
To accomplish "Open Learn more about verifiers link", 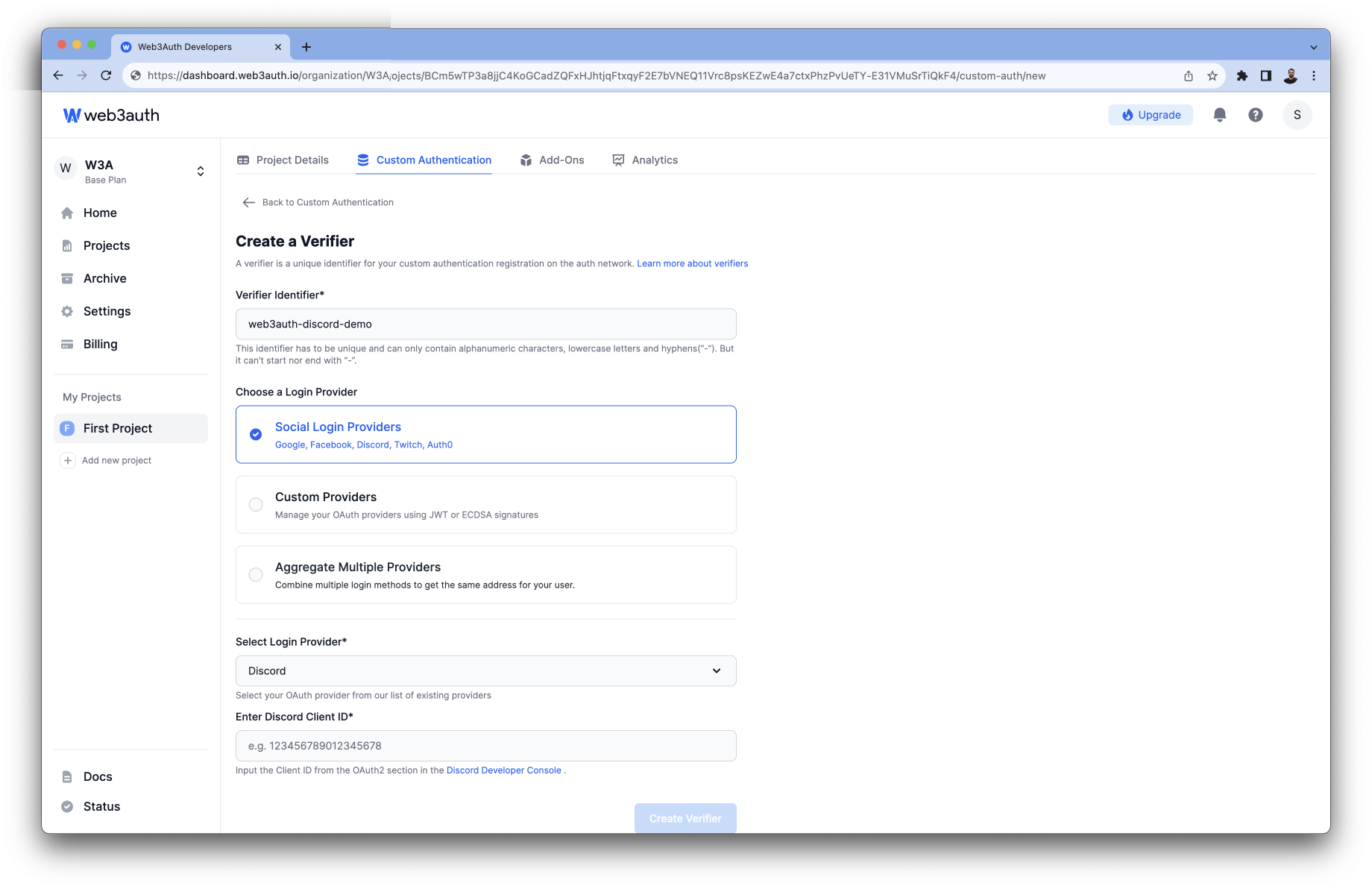I will [692, 263].
